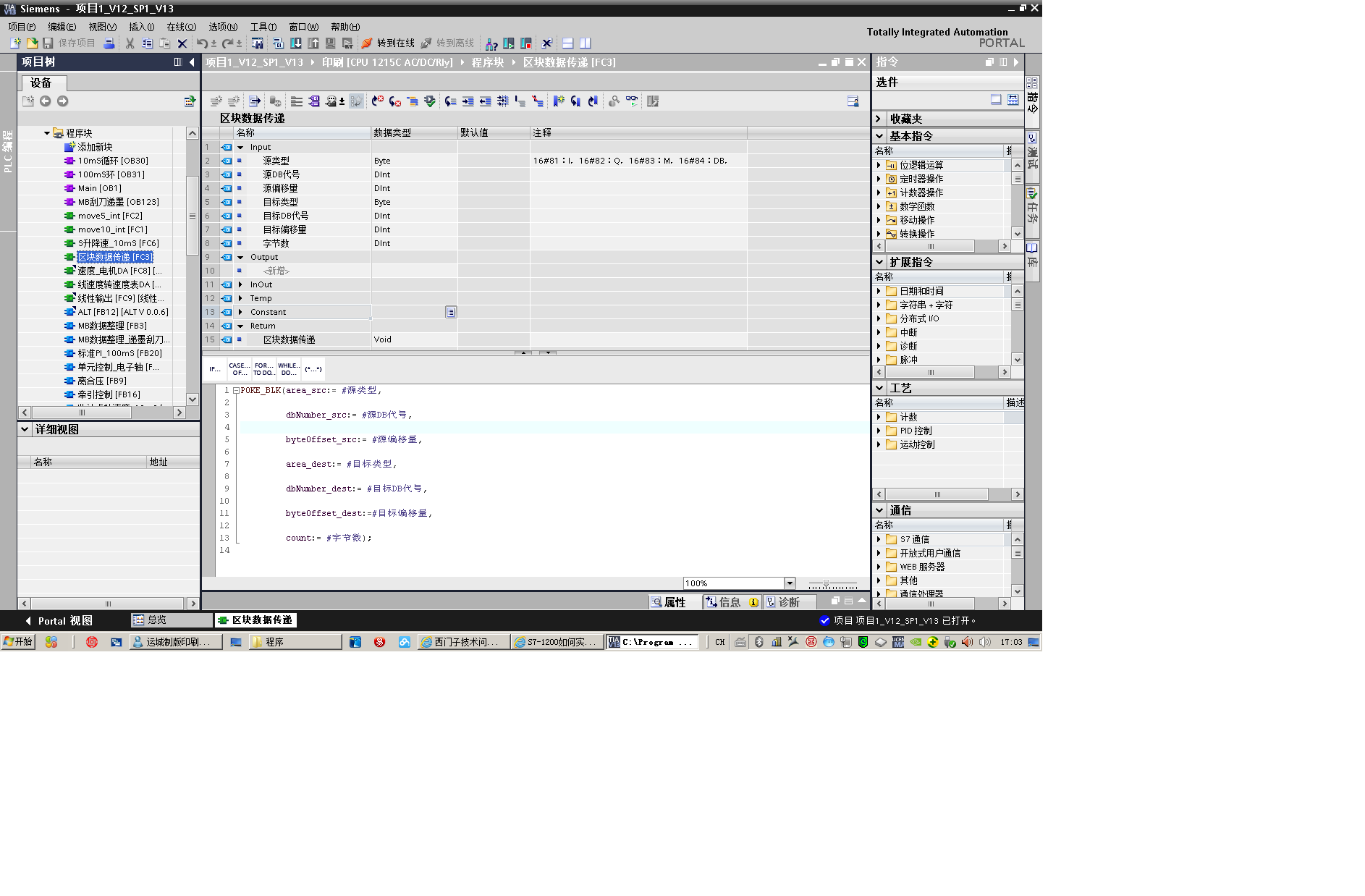Insert an IF statement template
1365x896 pixels.
215,369
